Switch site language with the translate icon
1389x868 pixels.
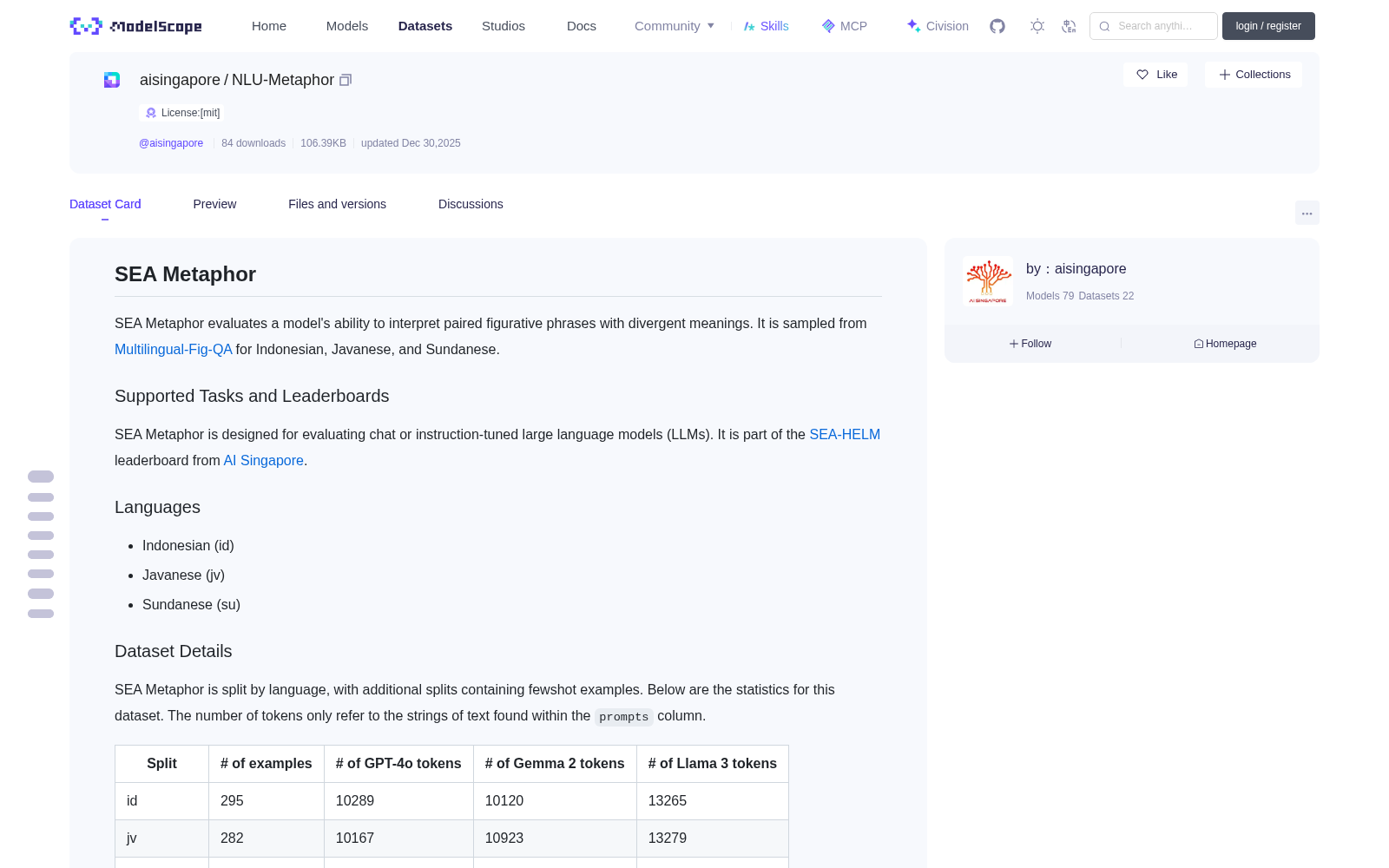click(1069, 26)
